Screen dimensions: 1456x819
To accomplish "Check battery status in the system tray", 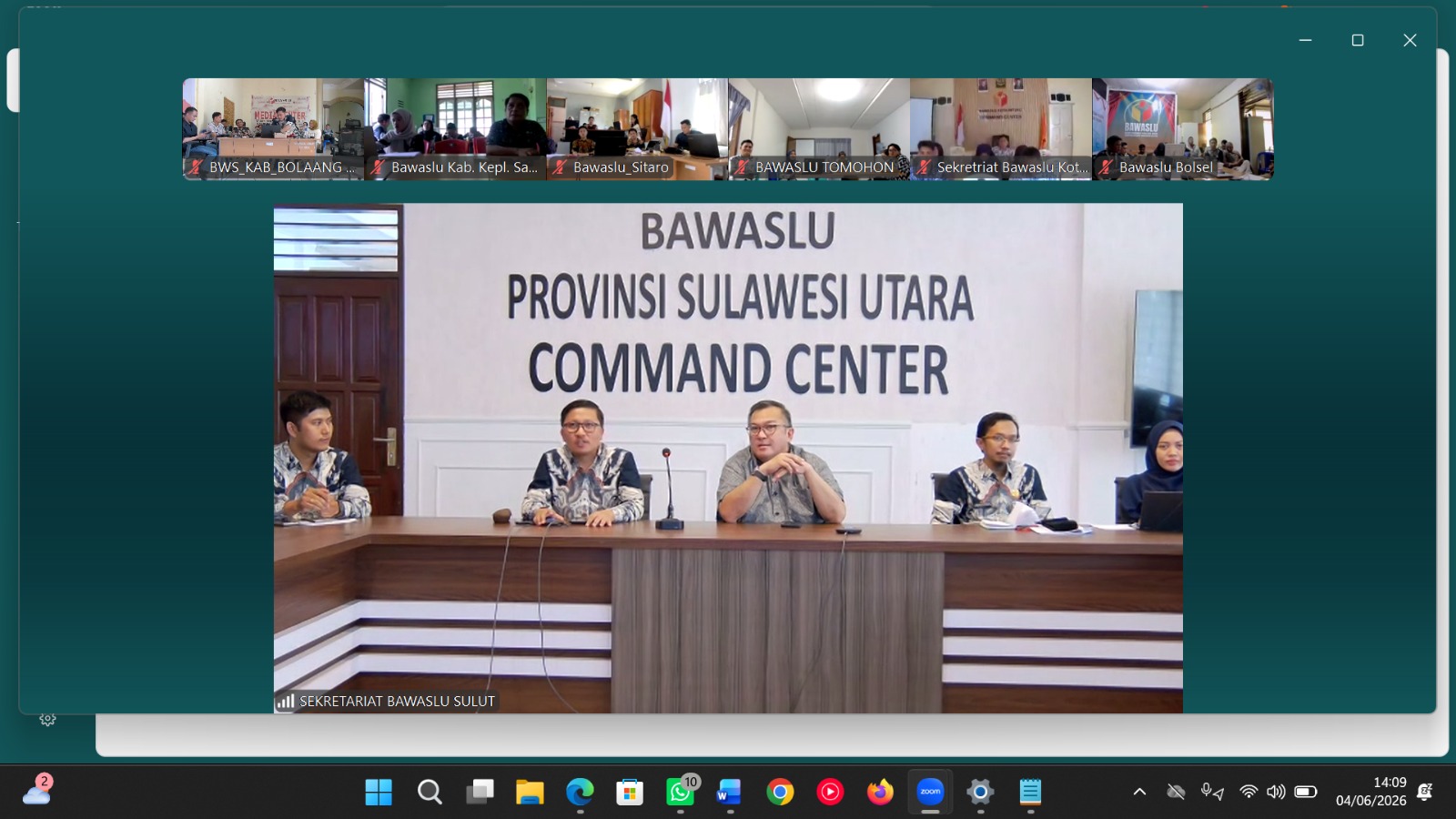I will click(x=1306, y=793).
